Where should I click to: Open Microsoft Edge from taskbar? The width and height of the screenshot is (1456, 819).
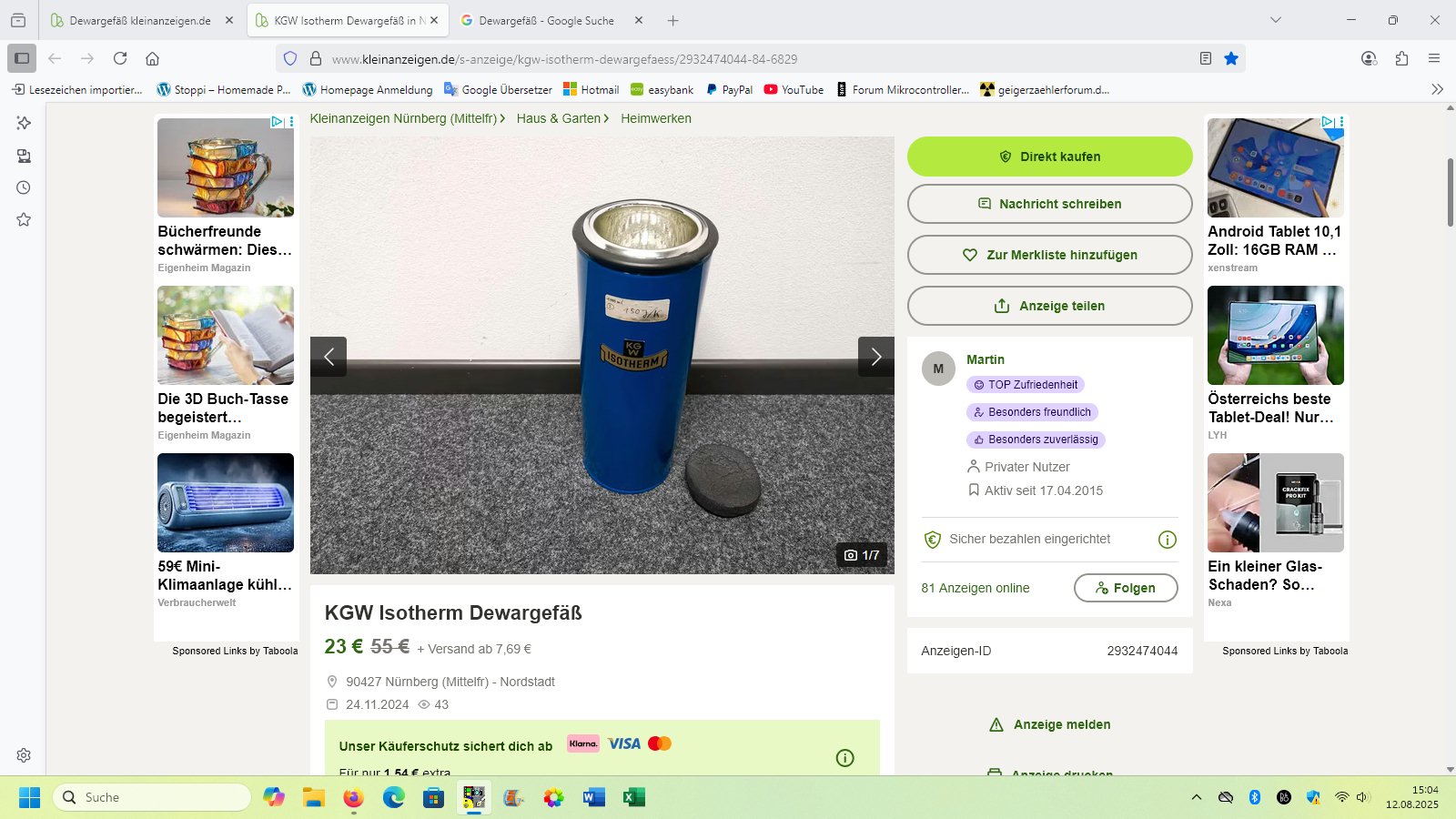pos(393,797)
